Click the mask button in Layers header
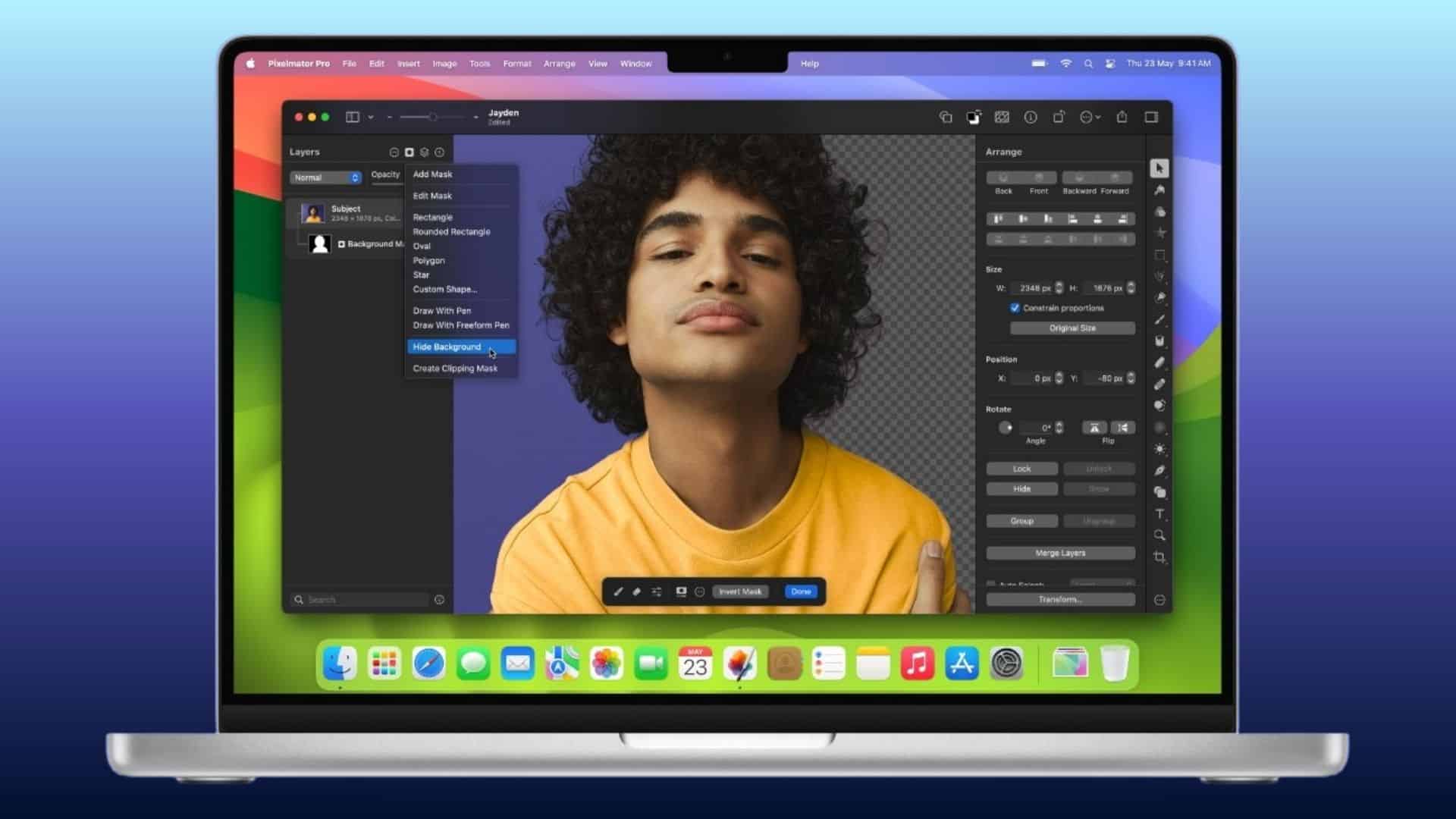1456x819 pixels. click(409, 152)
